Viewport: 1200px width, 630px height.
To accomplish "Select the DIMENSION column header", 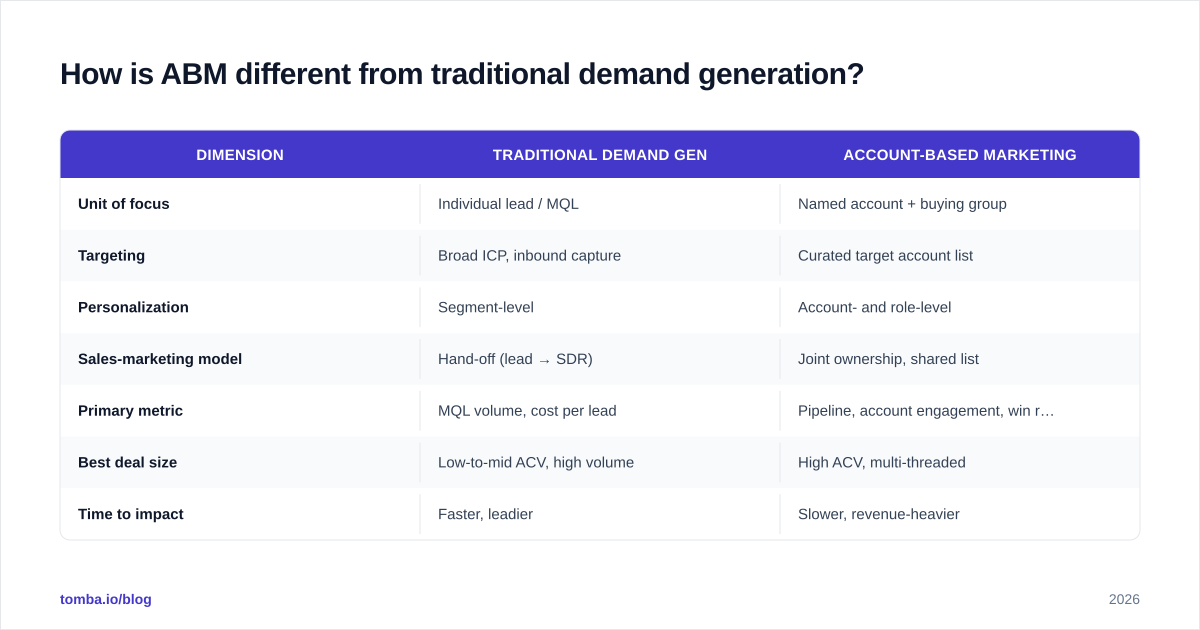I will 240,155.
